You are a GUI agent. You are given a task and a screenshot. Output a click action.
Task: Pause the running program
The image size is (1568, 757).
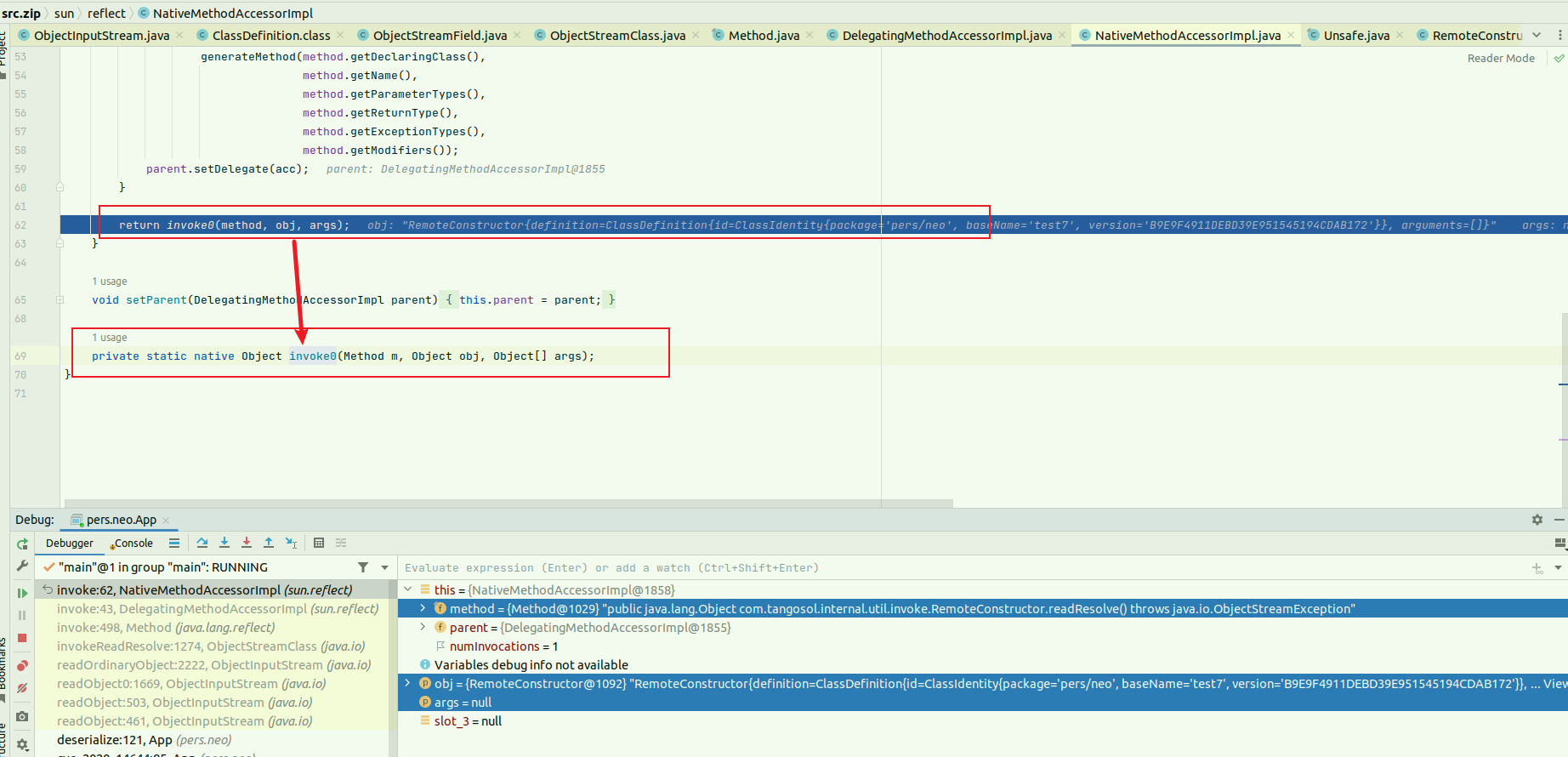pyautogui.click(x=22, y=615)
